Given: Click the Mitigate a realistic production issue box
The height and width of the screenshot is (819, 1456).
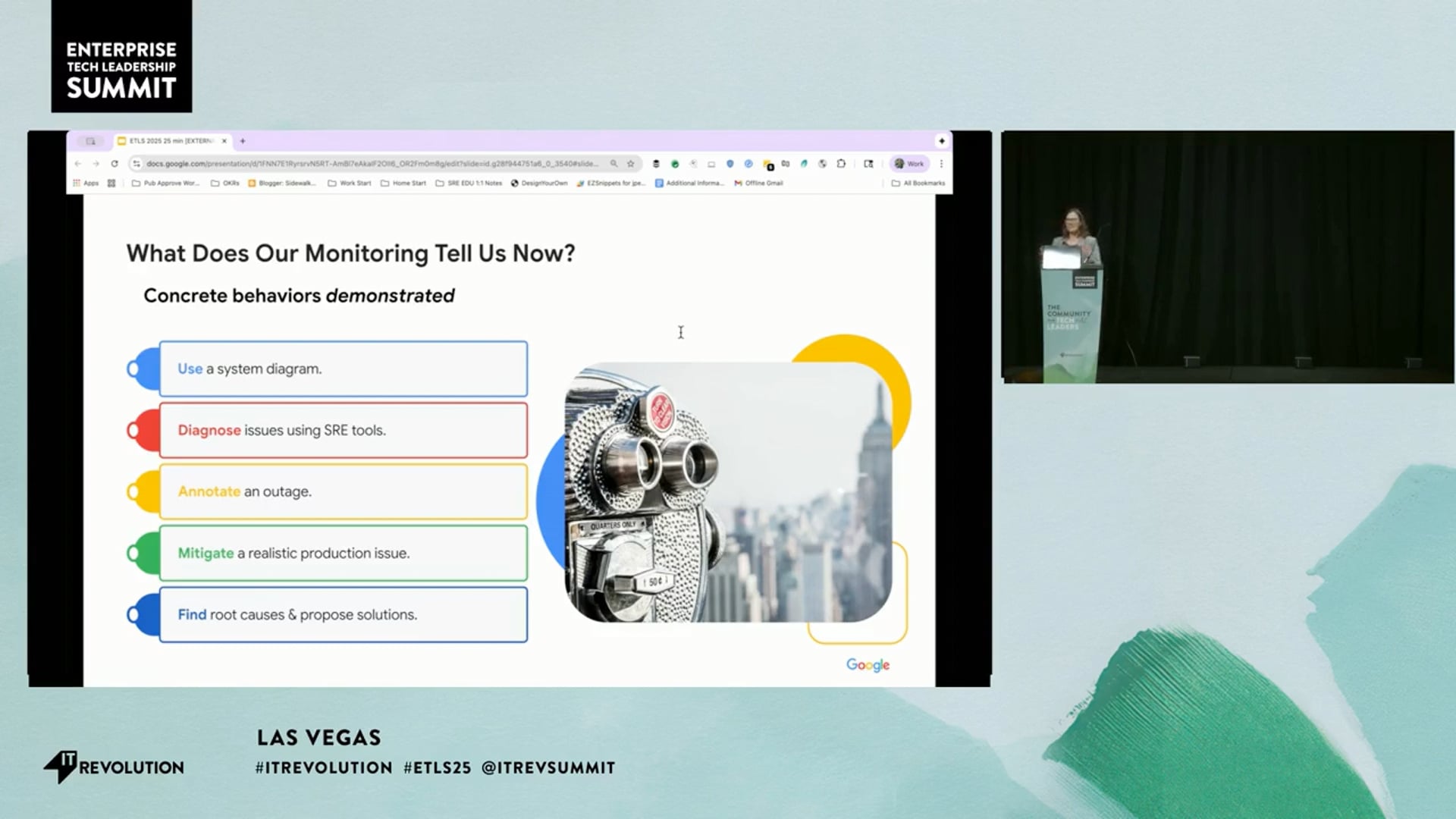Looking at the screenshot, I should 343,553.
